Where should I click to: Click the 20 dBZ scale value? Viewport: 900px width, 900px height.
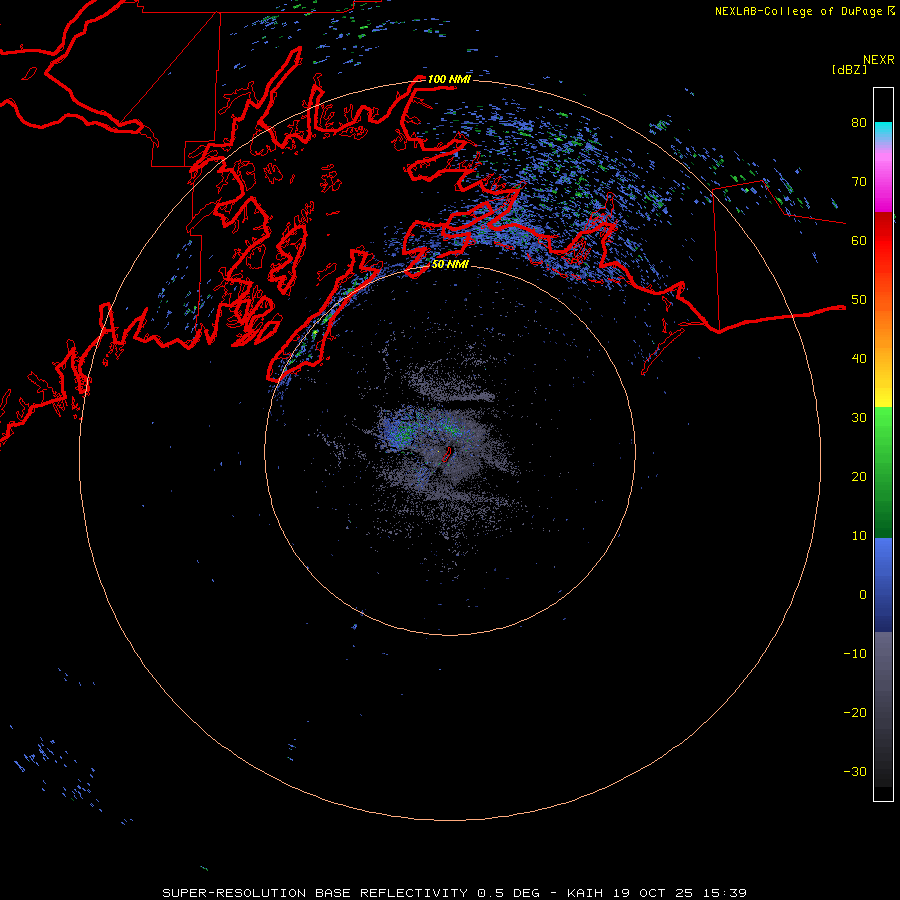[x=859, y=476]
